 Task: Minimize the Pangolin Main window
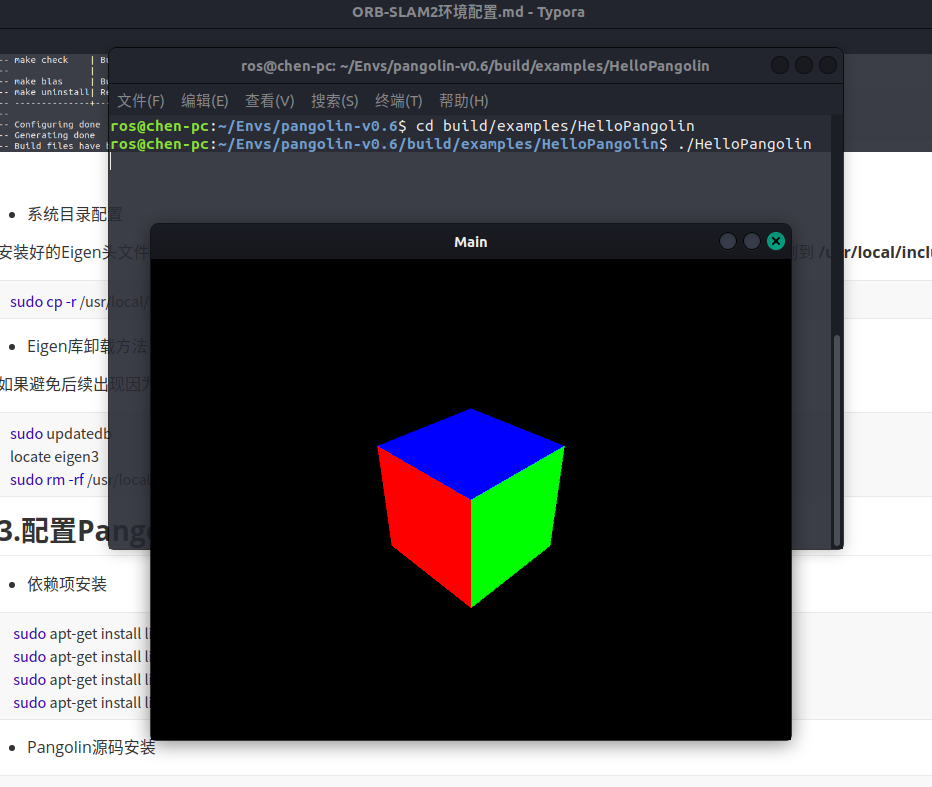click(x=728, y=241)
